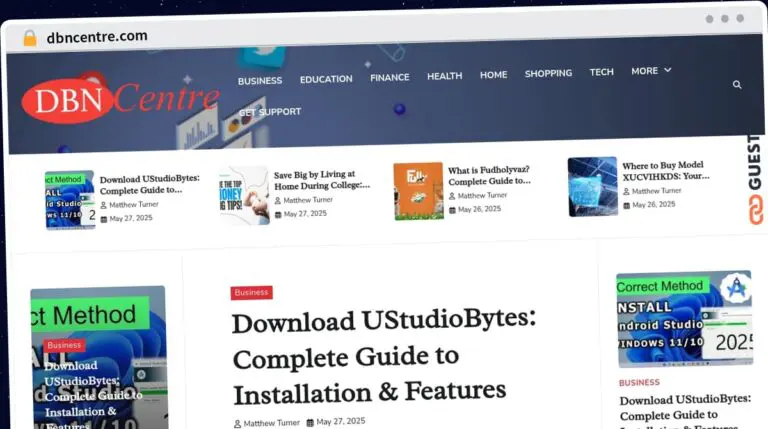Click the DBN Centre logo
Image resolution: width=768 pixels, height=429 pixels.
pos(120,98)
